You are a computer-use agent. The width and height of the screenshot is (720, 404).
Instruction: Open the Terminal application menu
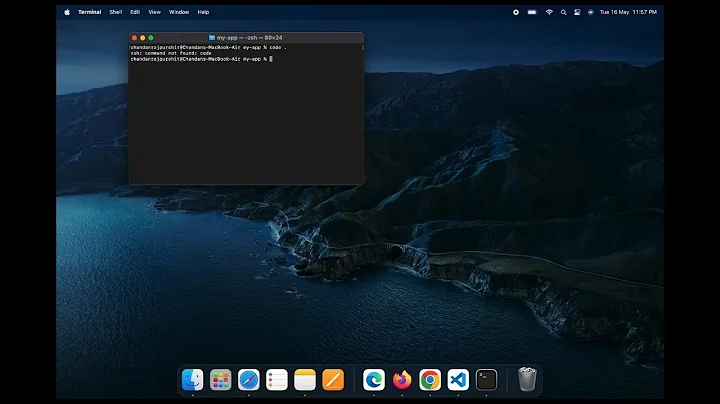click(90, 12)
